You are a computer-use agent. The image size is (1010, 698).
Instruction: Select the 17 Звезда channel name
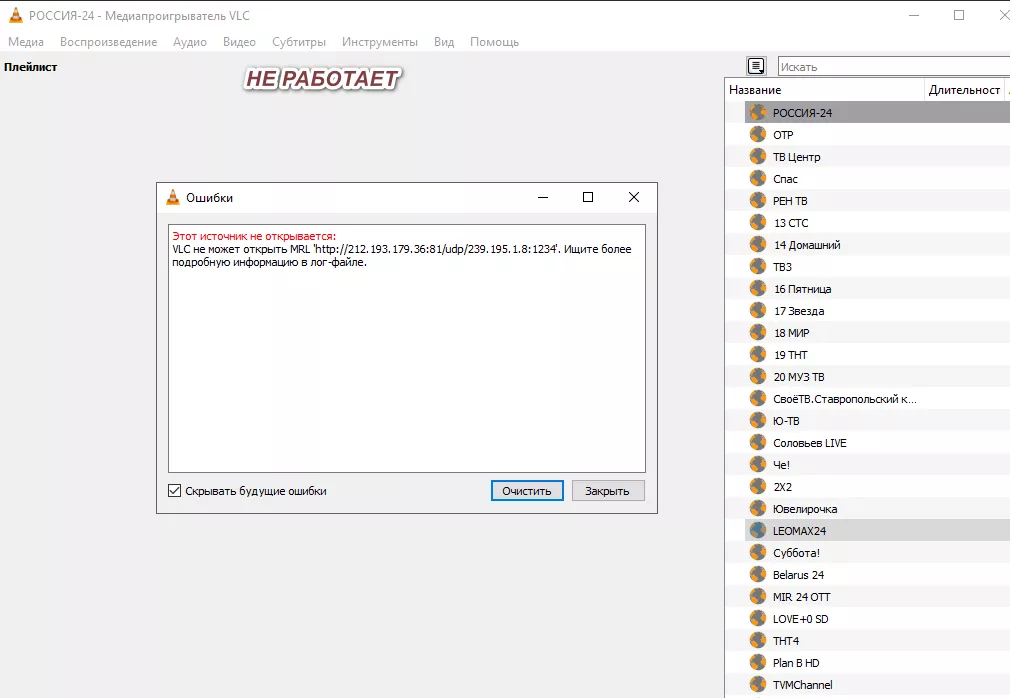click(799, 311)
